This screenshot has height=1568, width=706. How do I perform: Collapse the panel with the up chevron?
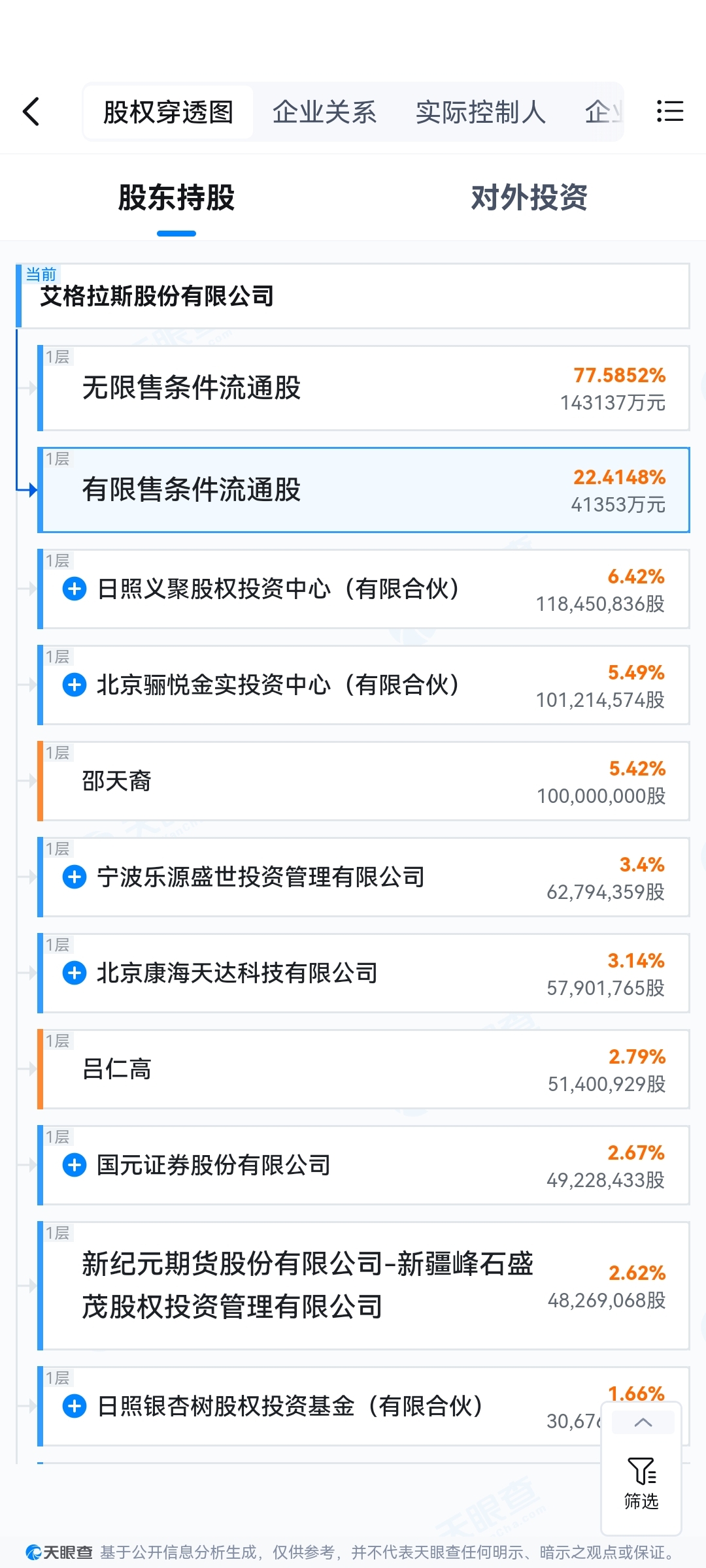pos(643,1422)
